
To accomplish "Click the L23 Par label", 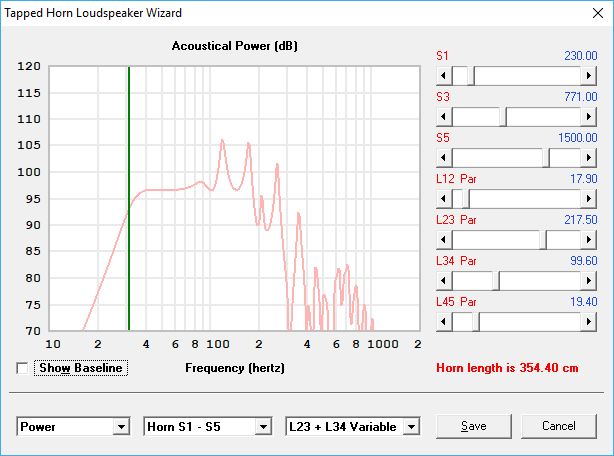I will click(x=456, y=220).
